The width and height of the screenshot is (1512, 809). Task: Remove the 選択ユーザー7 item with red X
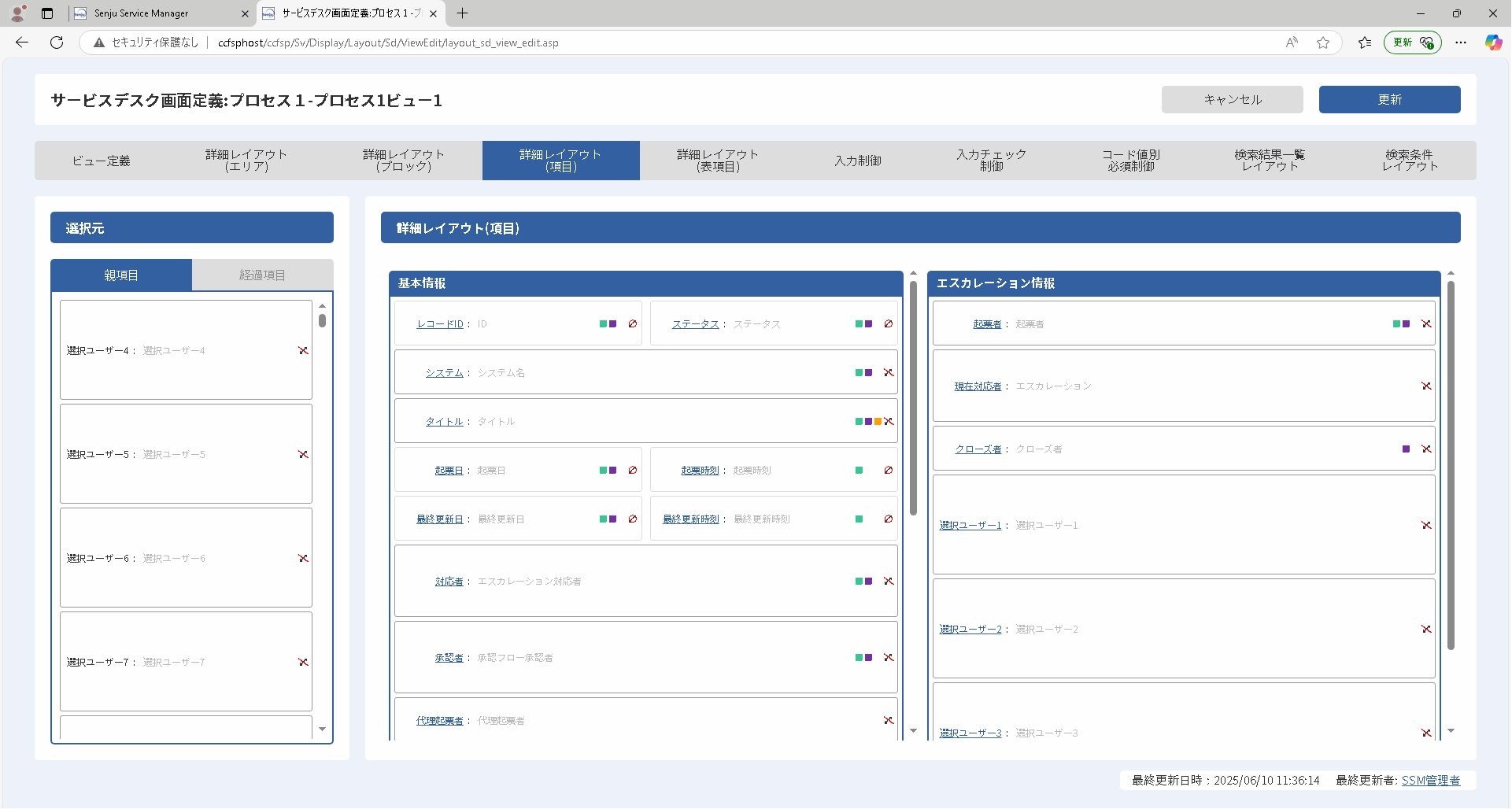point(303,663)
